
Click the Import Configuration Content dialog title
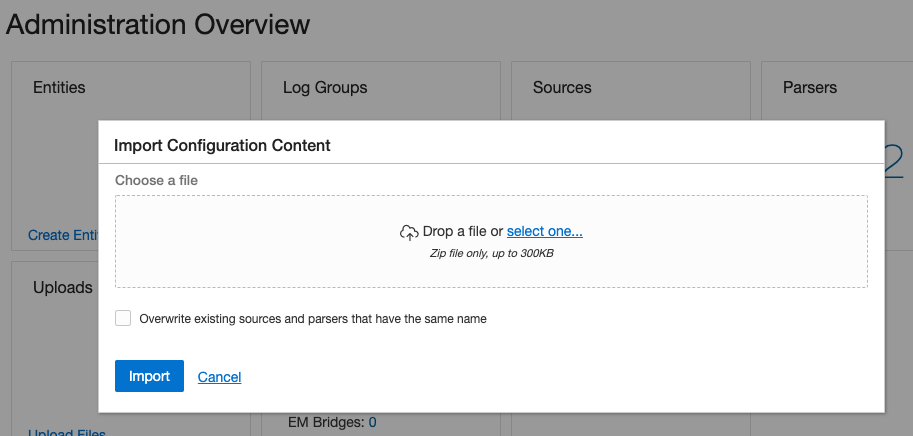(x=222, y=145)
